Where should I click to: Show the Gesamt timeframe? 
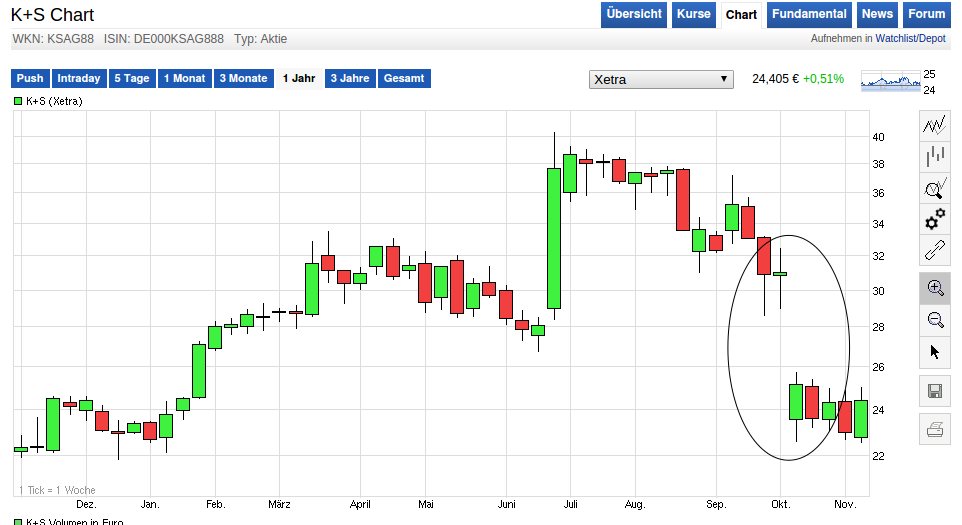click(x=404, y=79)
